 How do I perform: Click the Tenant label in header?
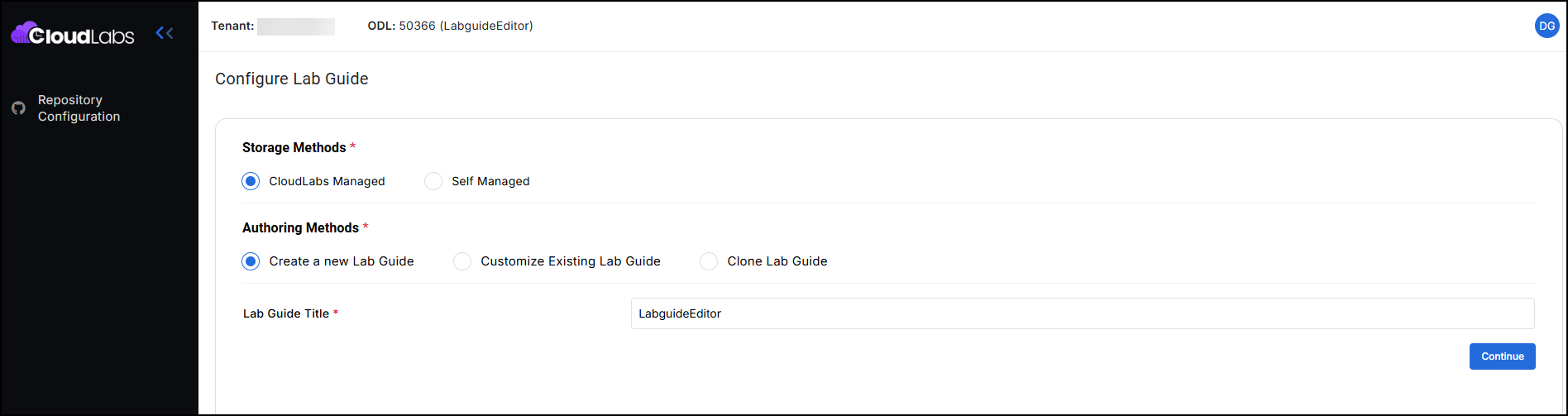point(232,26)
